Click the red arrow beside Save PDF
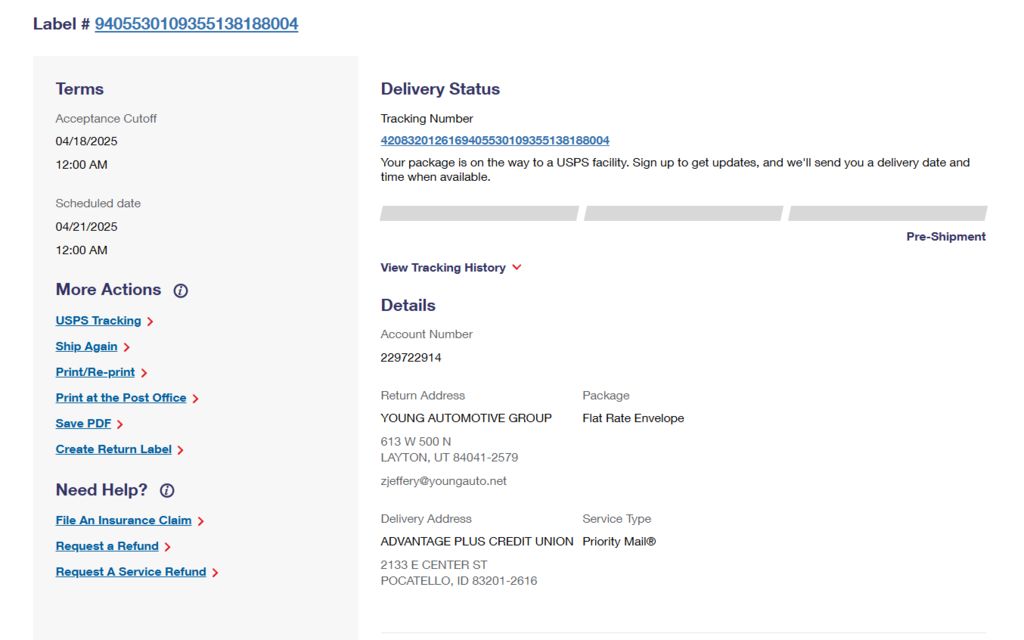 [x=120, y=424]
